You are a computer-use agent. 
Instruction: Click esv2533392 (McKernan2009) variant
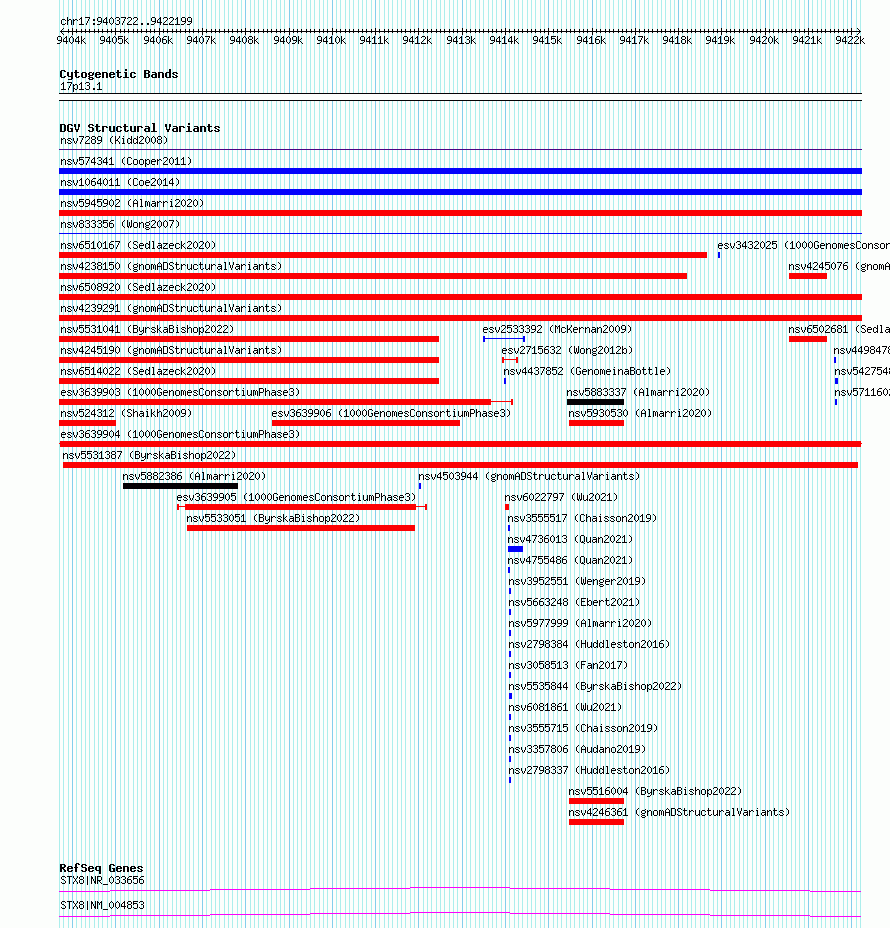pyautogui.click(x=557, y=329)
